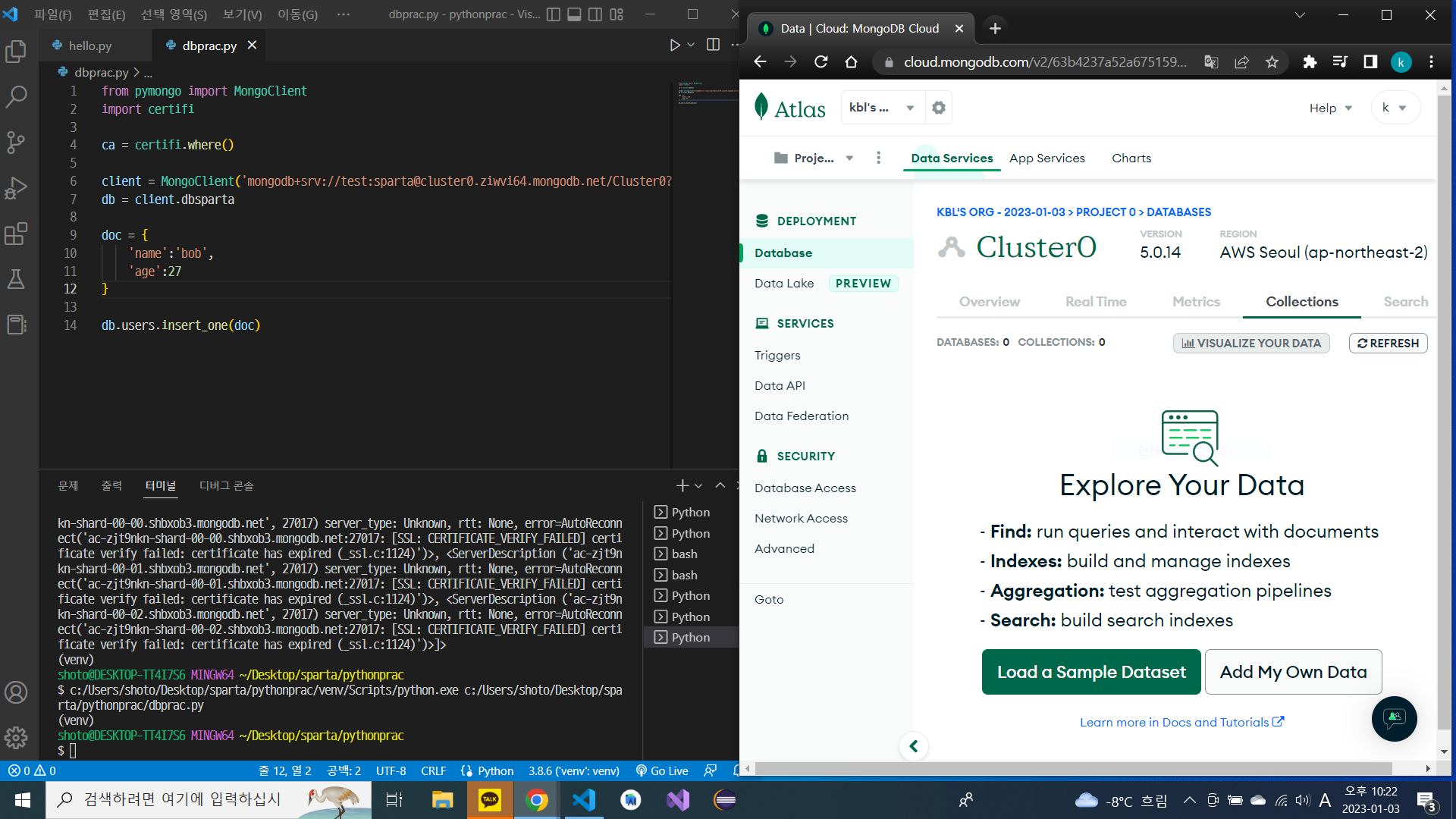Screen dimensions: 1456x819
Task: Toggle the VS Code secondary sidebar layout
Action: click(x=595, y=14)
